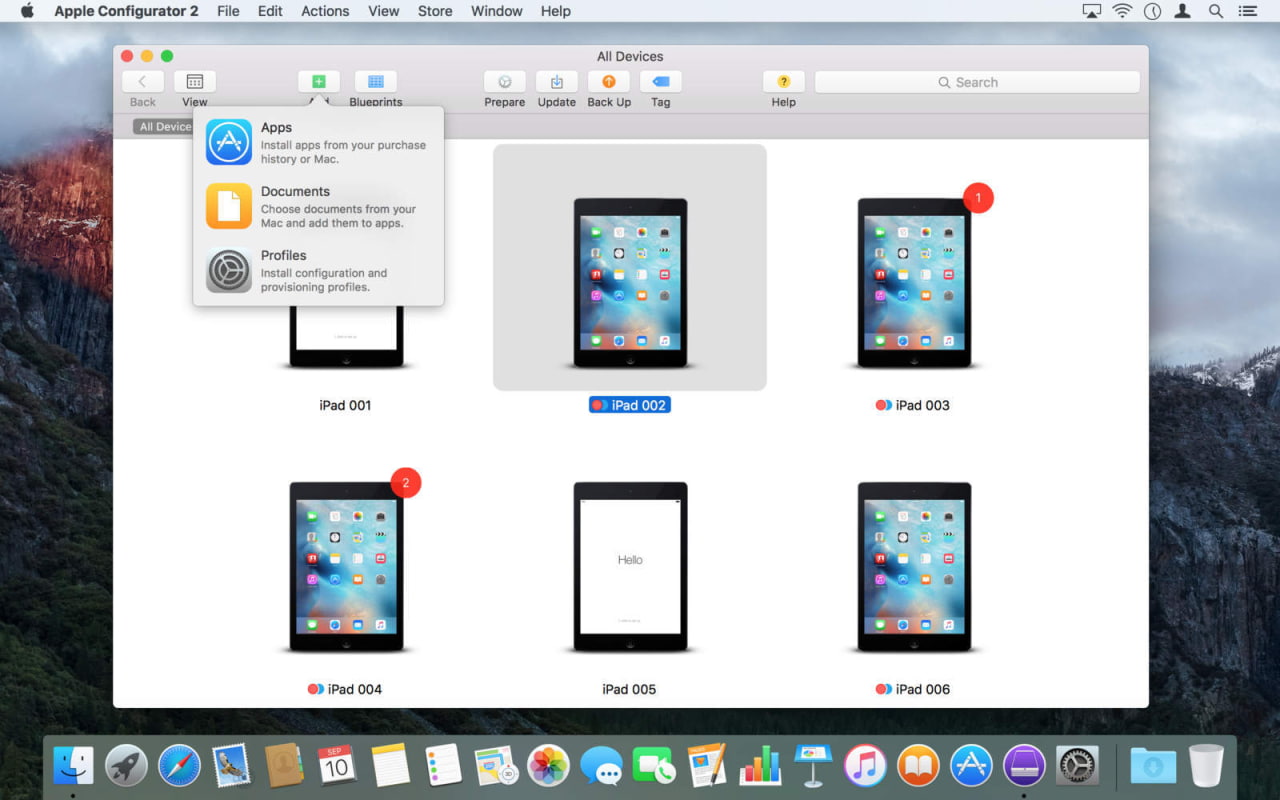This screenshot has width=1280, height=800.
Task: Click the Back navigation button
Action: coord(142,82)
